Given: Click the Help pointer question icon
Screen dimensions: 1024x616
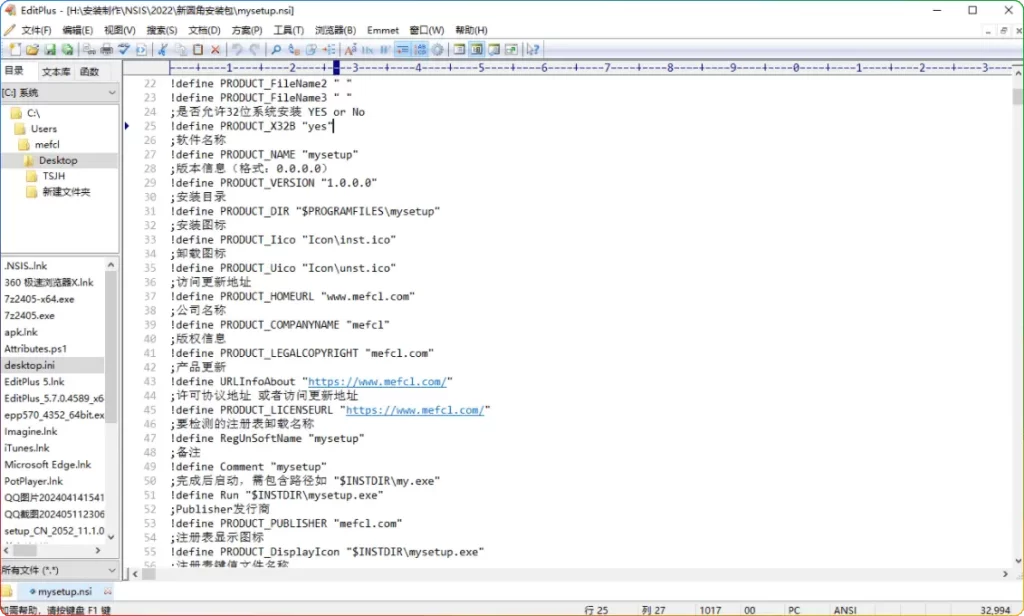Looking at the screenshot, I should tap(533, 50).
